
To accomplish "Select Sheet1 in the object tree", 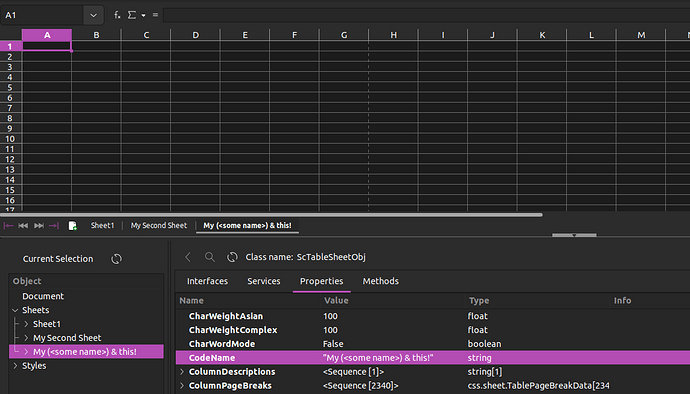I will pyautogui.click(x=47, y=324).
